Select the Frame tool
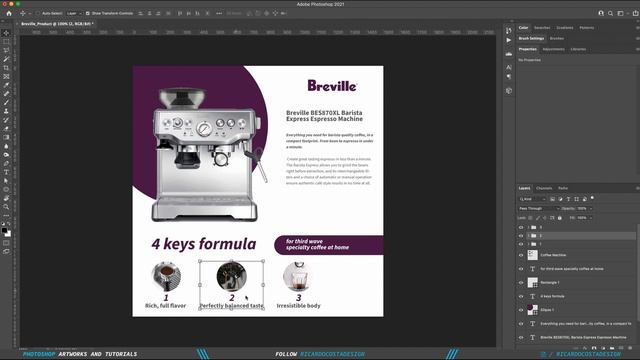 (6, 76)
